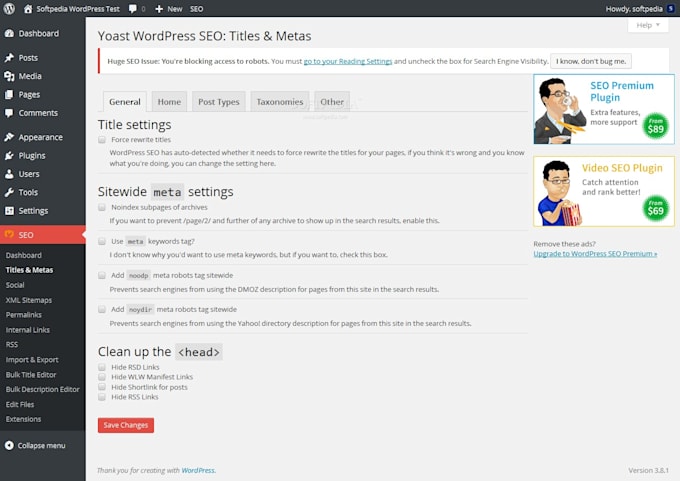
Task: Click the Comments speech bubble icon in sidebar
Action: (x=9, y=113)
